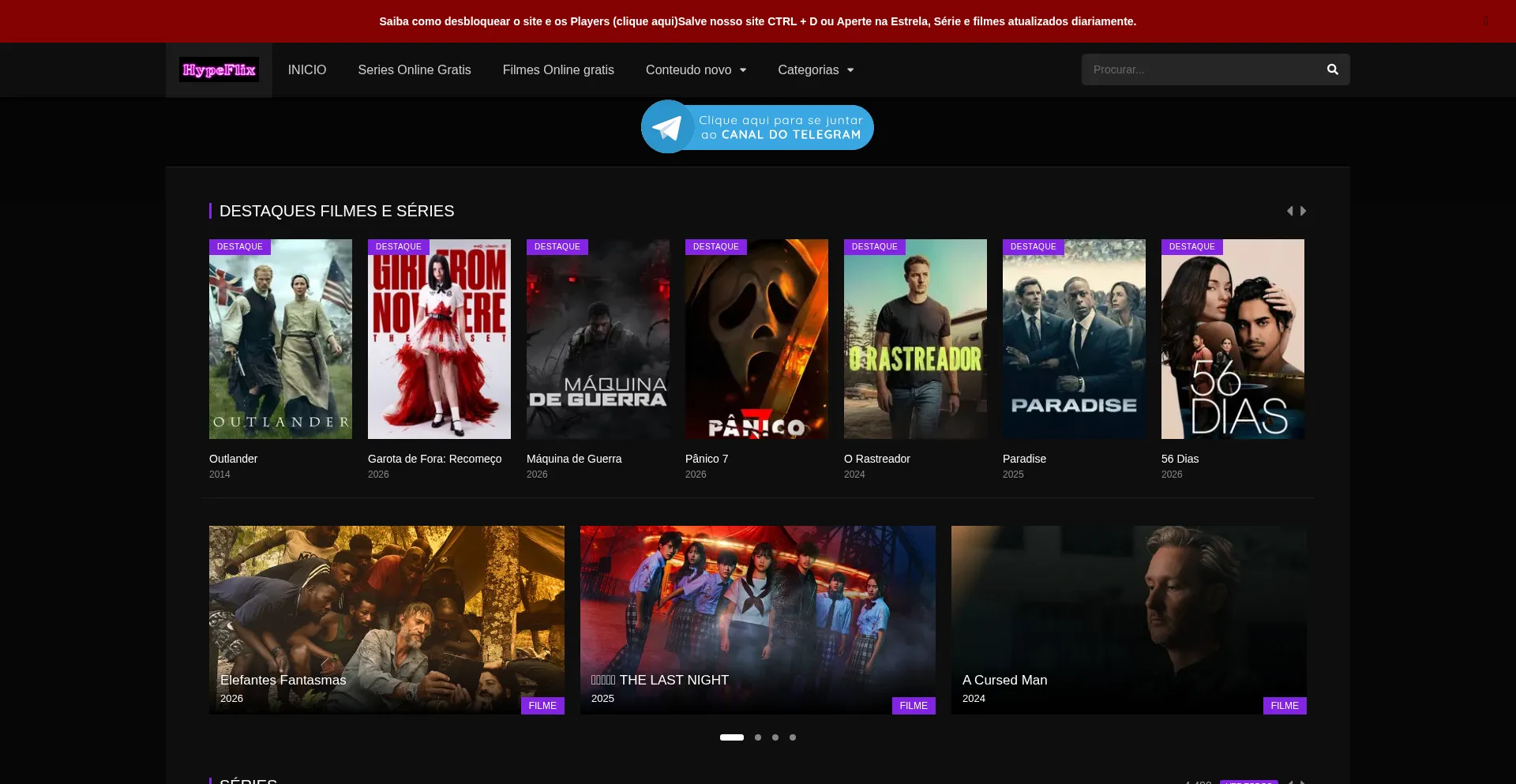Click the O Rastreador title link

(x=876, y=459)
